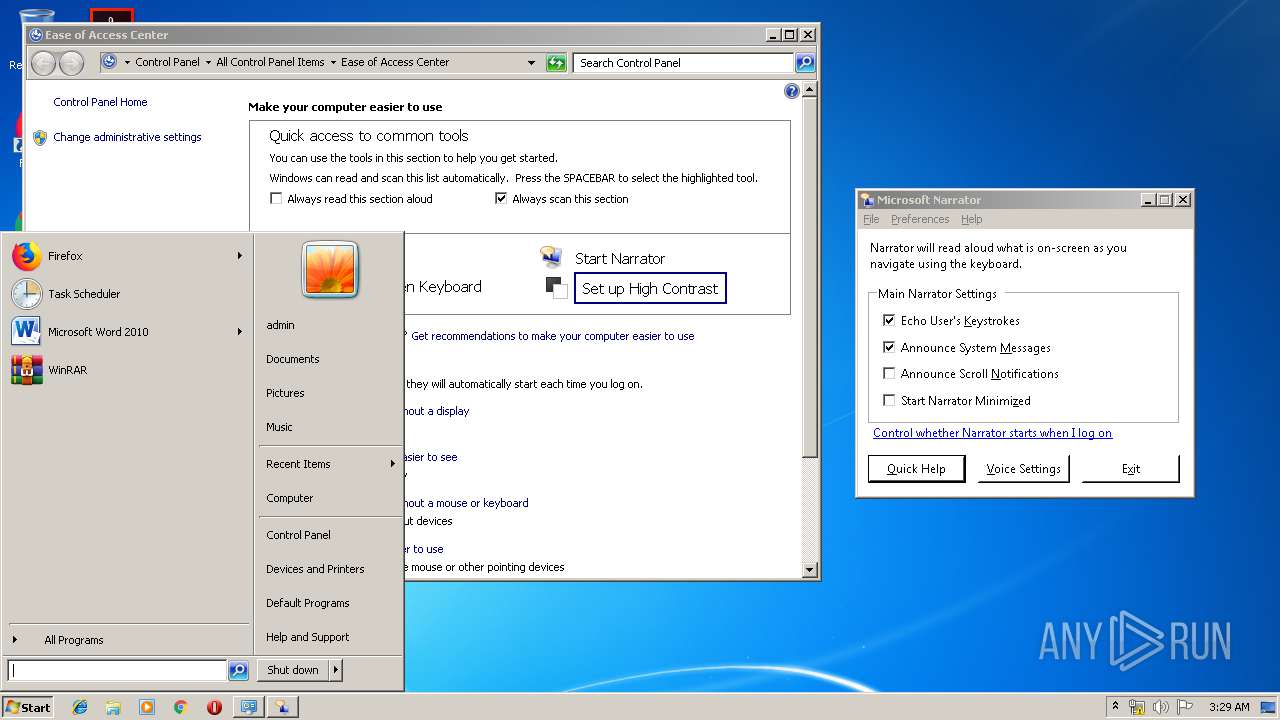1280x720 pixels.
Task: Open Control Panel from Start menu
Action: (x=298, y=535)
